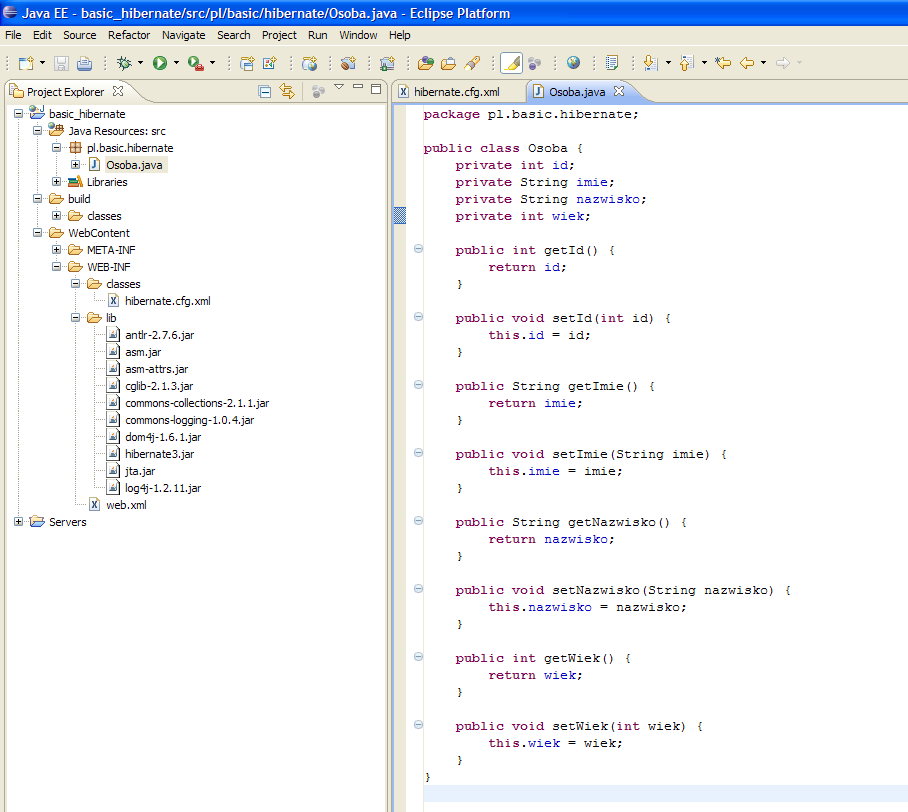Click the New Server toolbar icon

pos(387,63)
